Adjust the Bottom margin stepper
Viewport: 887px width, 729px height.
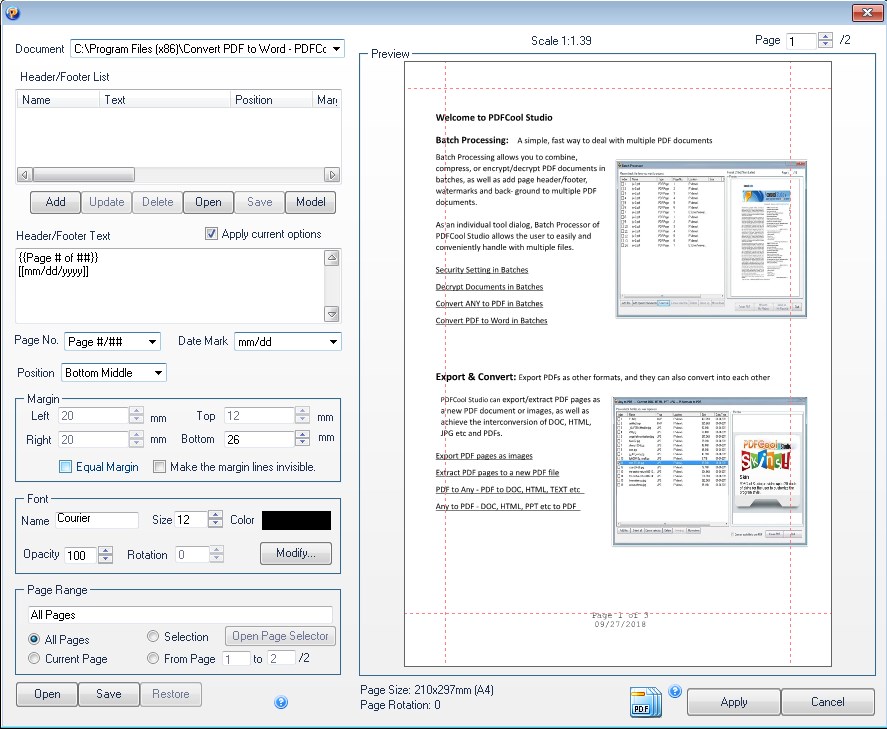click(303, 438)
